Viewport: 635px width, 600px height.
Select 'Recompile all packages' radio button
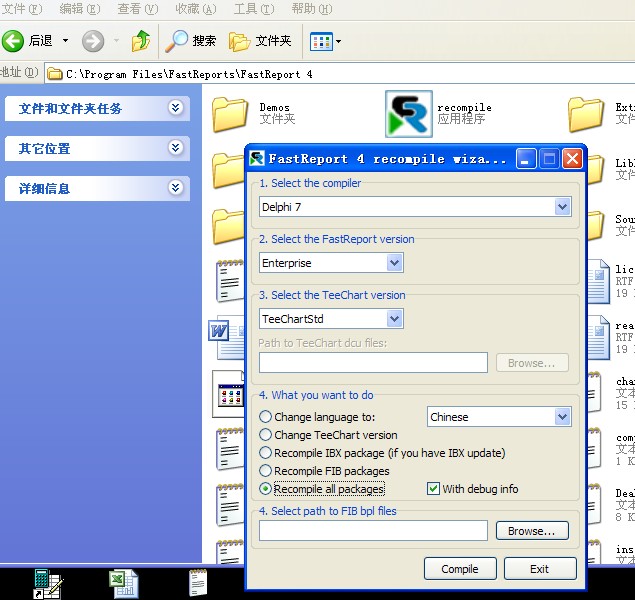[265, 489]
